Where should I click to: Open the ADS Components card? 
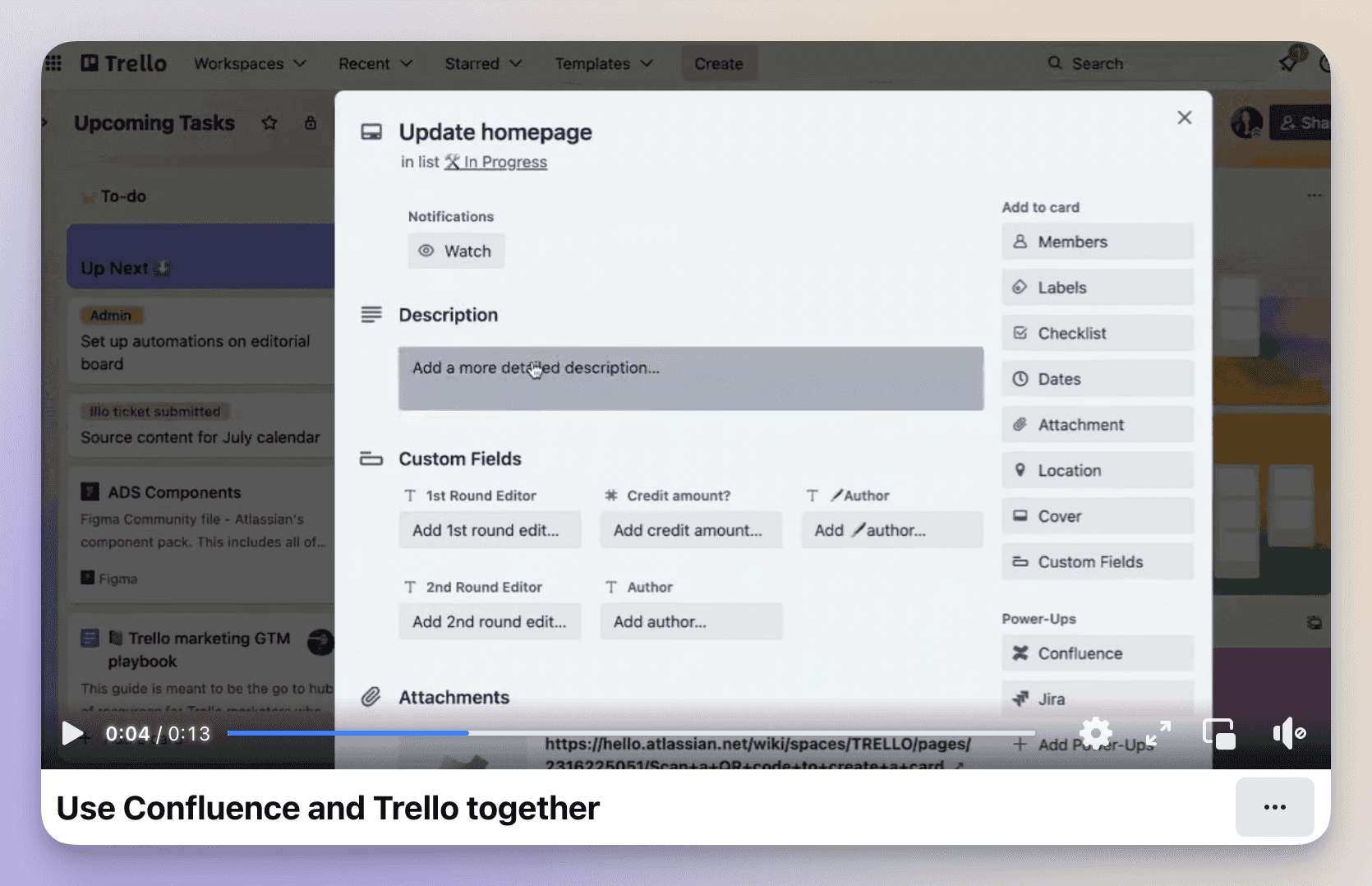tap(201, 534)
